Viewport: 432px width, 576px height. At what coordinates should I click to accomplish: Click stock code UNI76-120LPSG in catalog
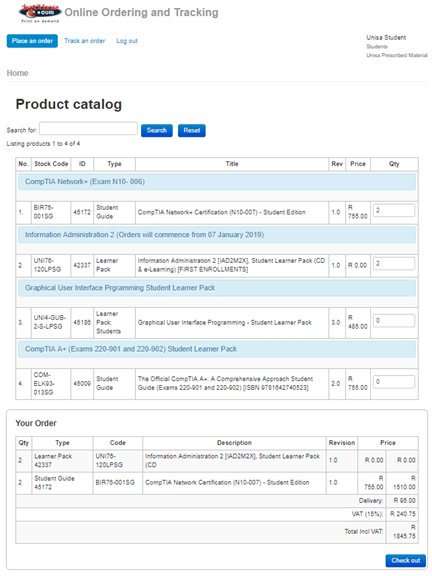pos(47,265)
